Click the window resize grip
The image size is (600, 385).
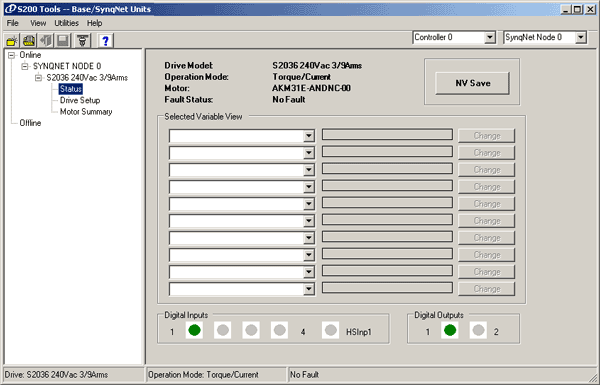[592, 377]
